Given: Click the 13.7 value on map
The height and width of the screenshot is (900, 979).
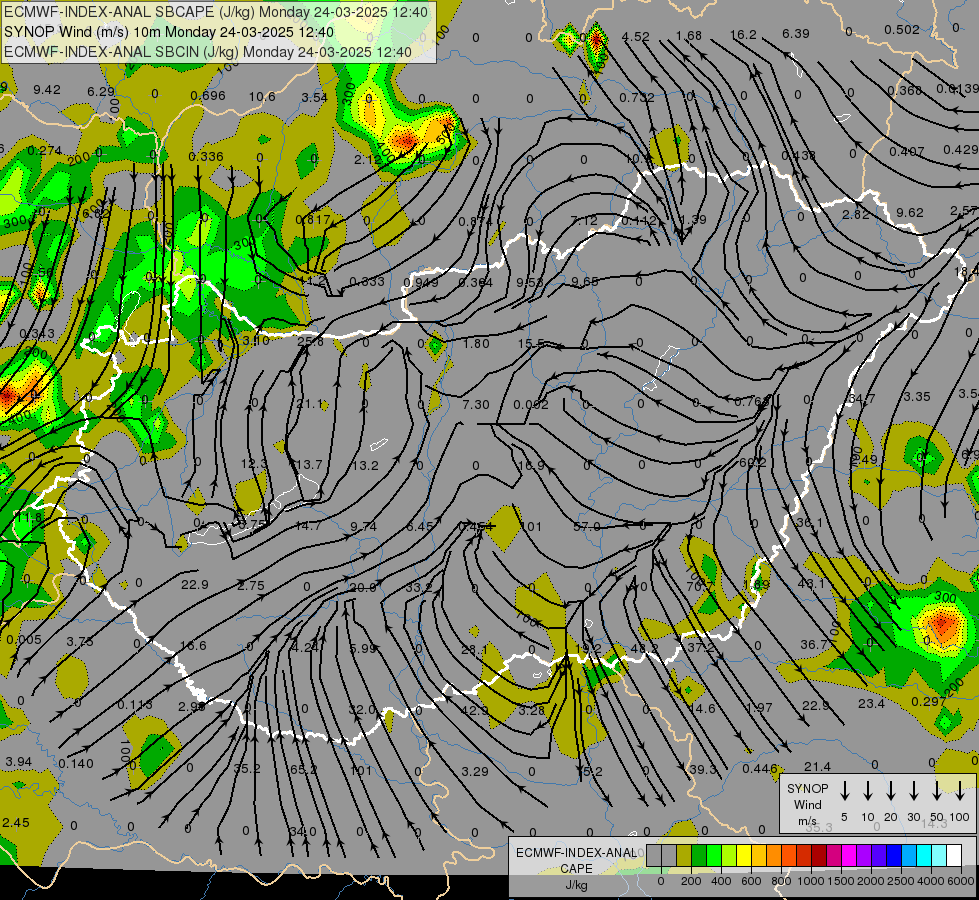Looking at the screenshot, I should point(310,465).
